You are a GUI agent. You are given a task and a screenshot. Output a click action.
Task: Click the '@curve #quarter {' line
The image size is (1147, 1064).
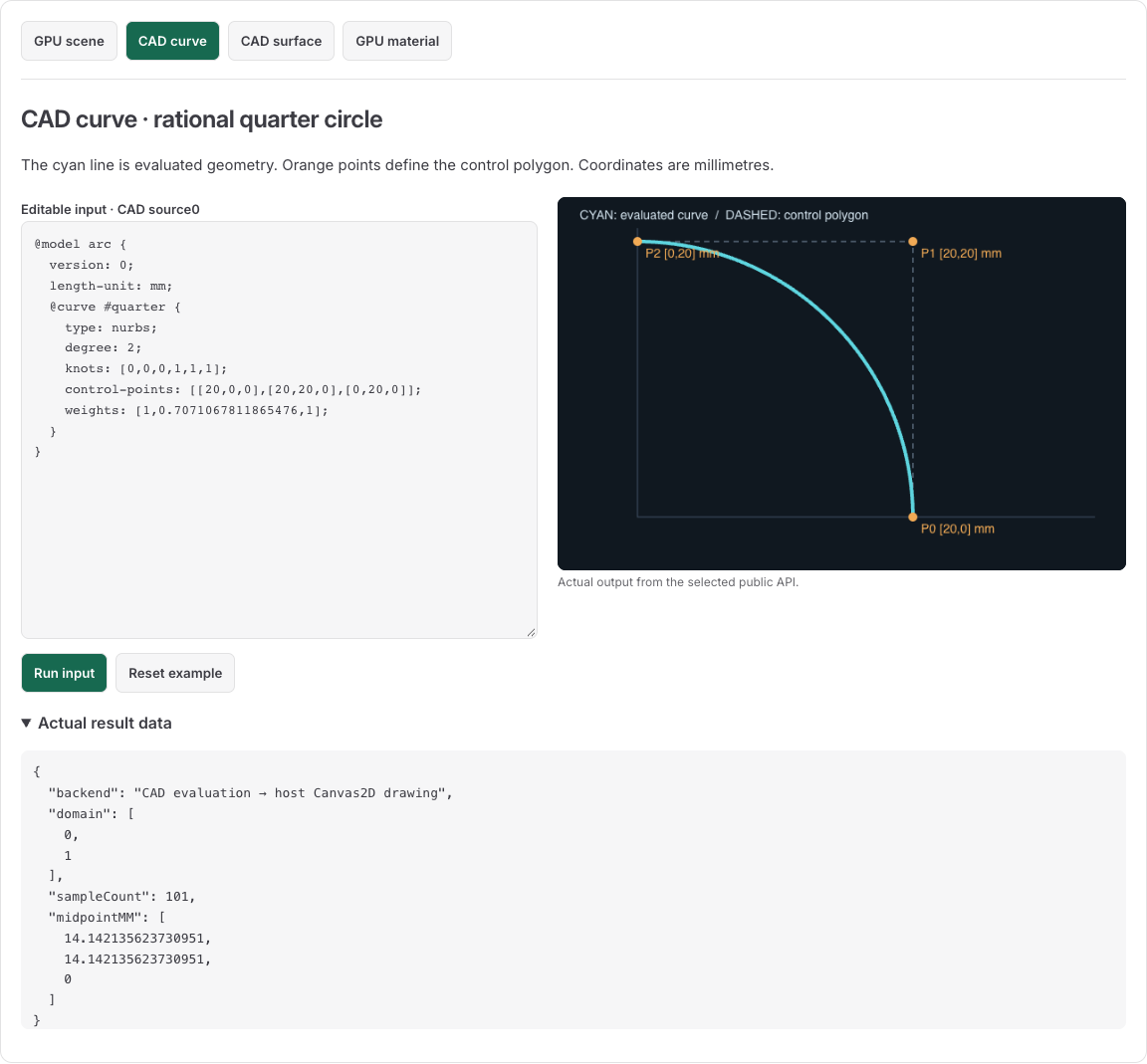click(x=115, y=307)
